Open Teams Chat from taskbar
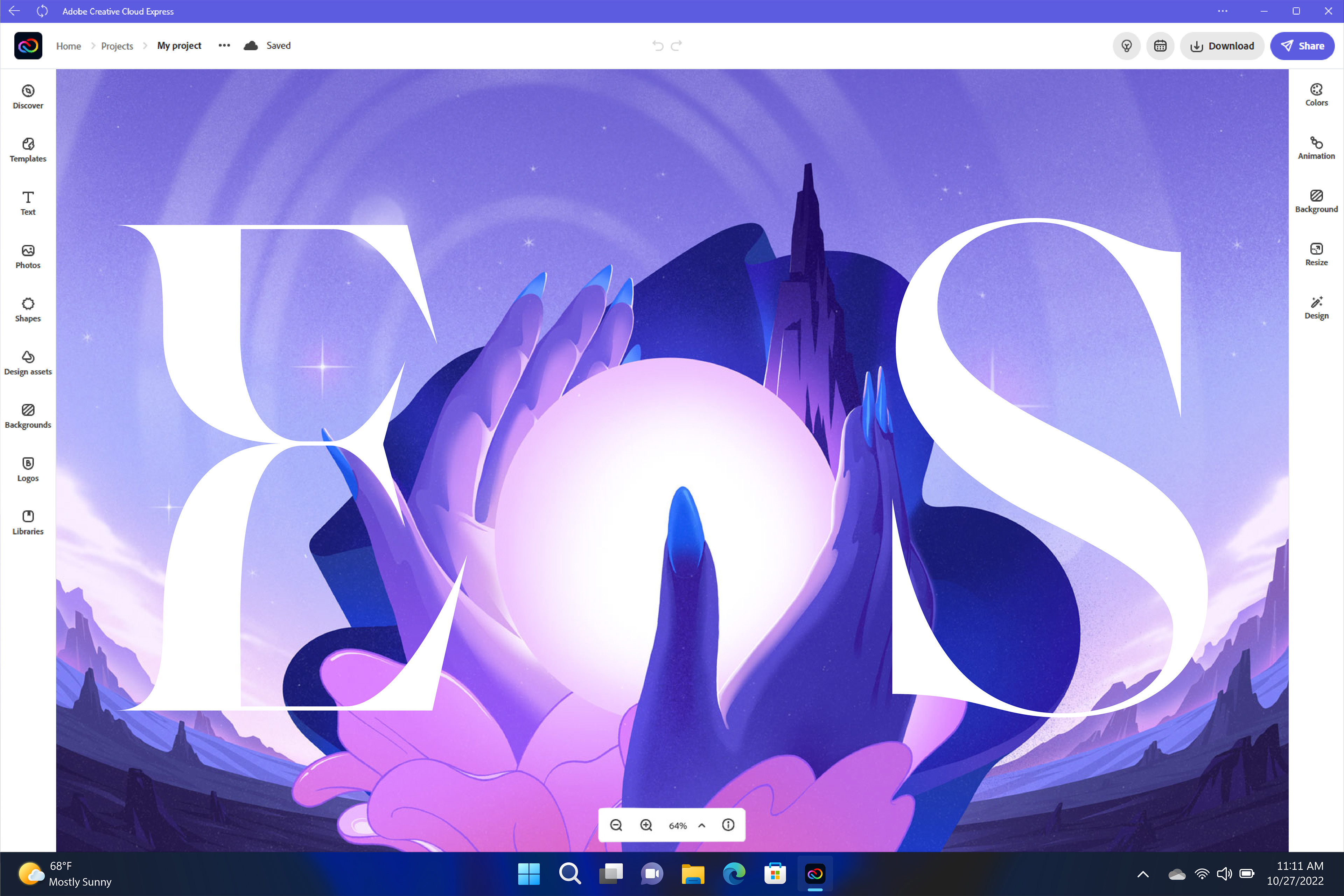The image size is (1344, 896). [x=652, y=874]
